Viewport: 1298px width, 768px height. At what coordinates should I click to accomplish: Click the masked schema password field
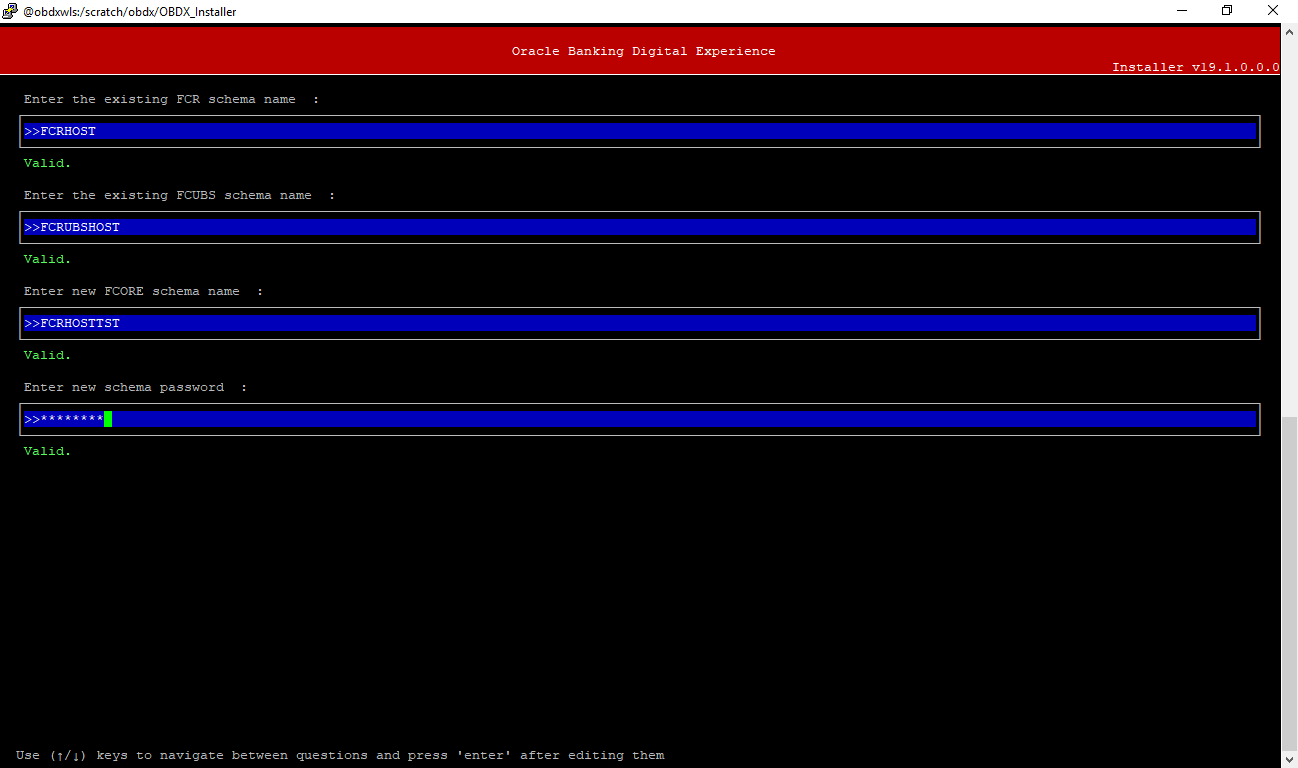640,419
